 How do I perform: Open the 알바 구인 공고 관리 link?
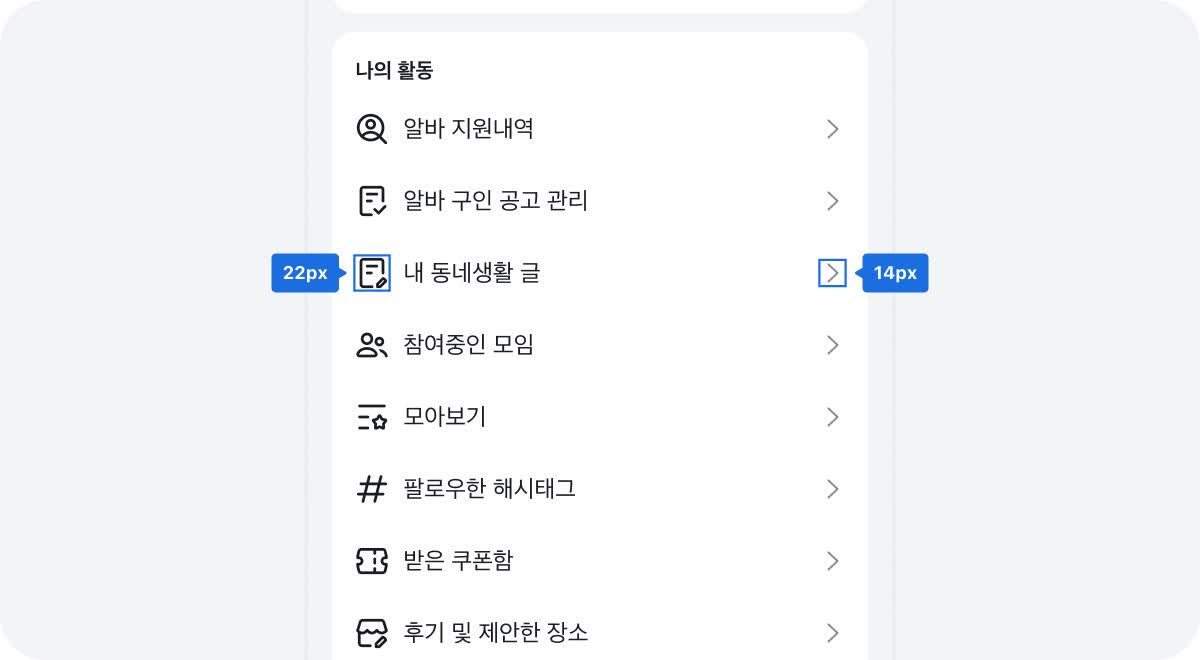tap(495, 201)
